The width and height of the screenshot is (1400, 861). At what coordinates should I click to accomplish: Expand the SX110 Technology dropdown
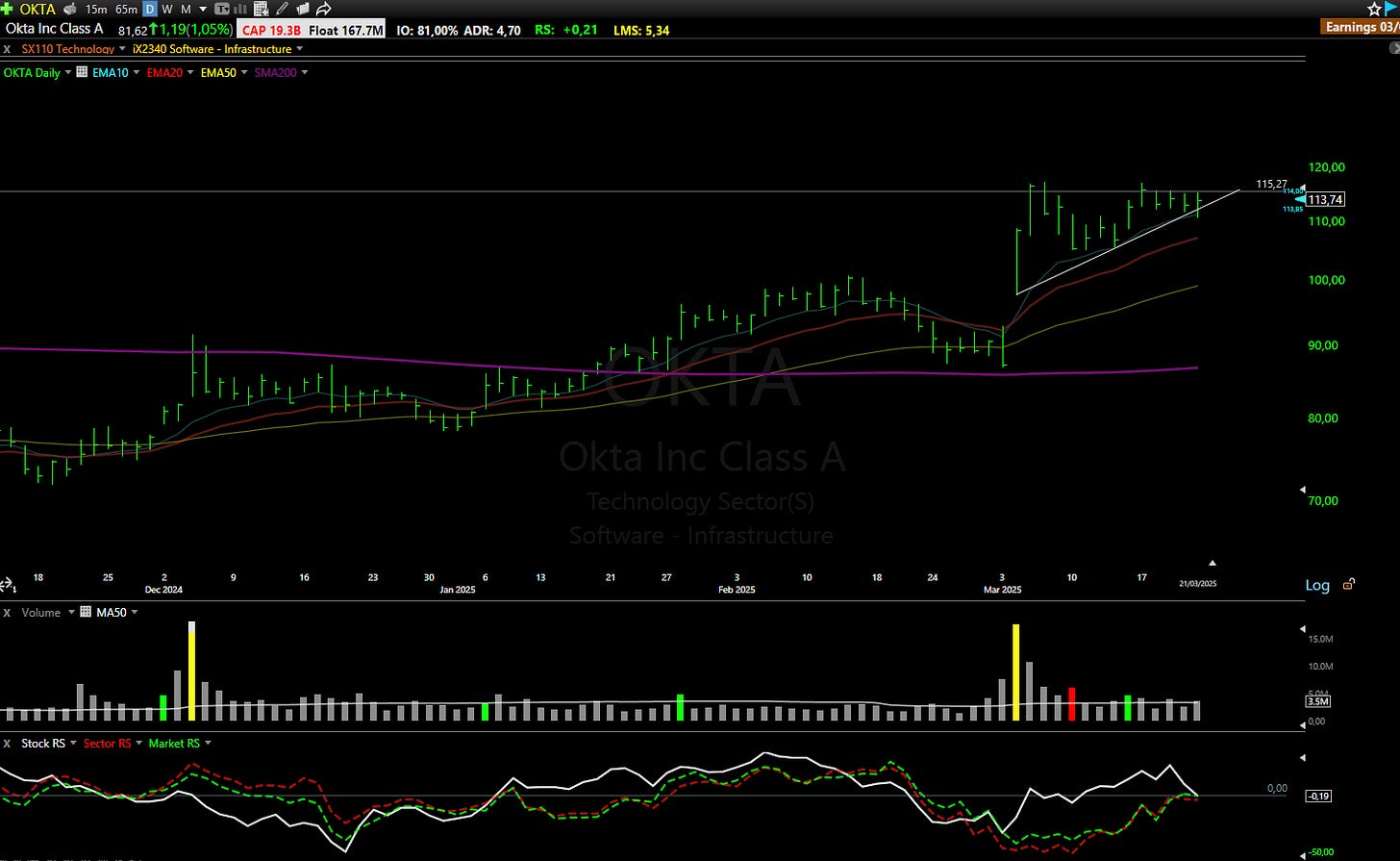pos(122,49)
